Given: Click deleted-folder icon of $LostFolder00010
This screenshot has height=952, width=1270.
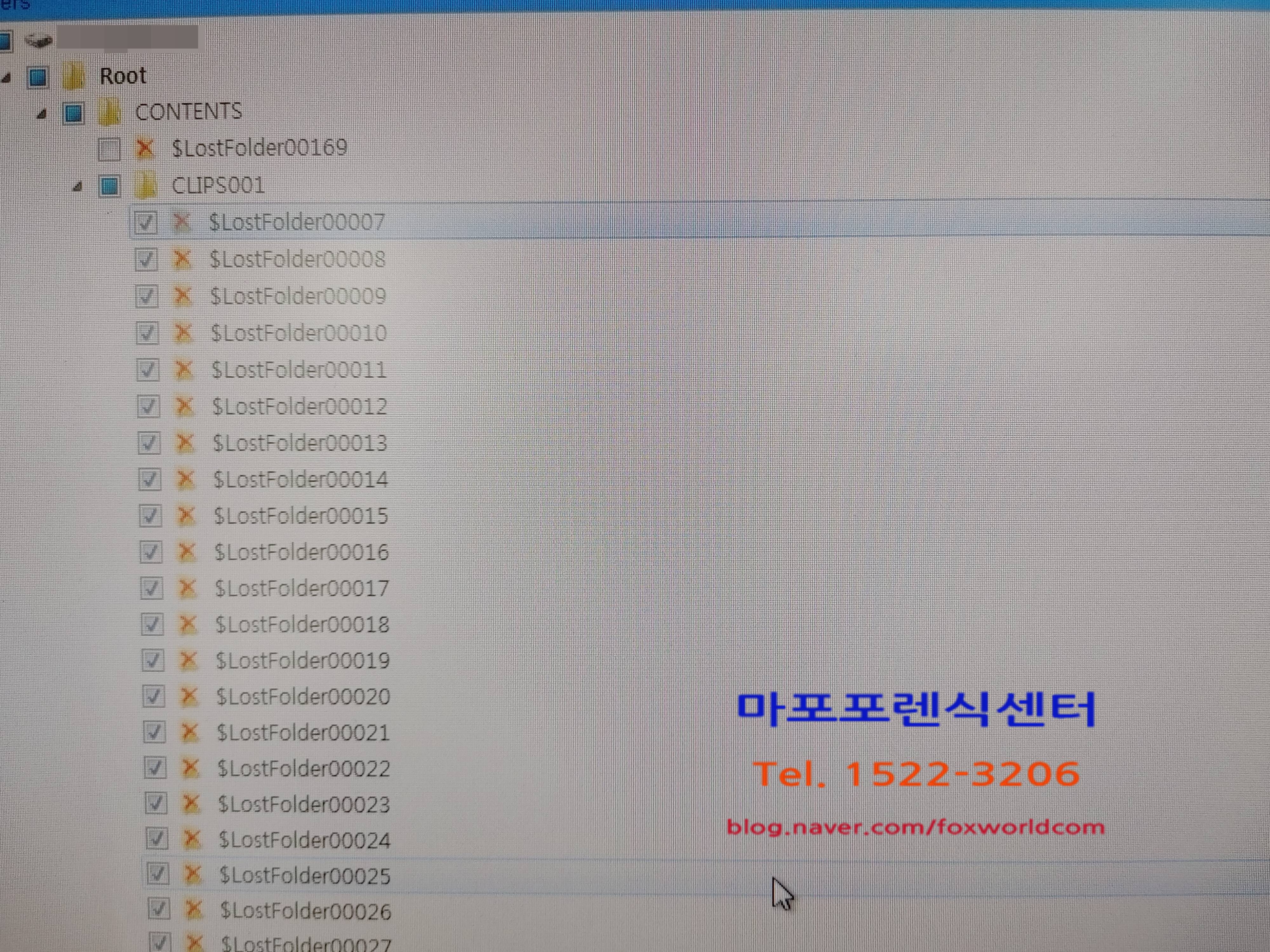Looking at the screenshot, I should pyautogui.click(x=183, y=334).
